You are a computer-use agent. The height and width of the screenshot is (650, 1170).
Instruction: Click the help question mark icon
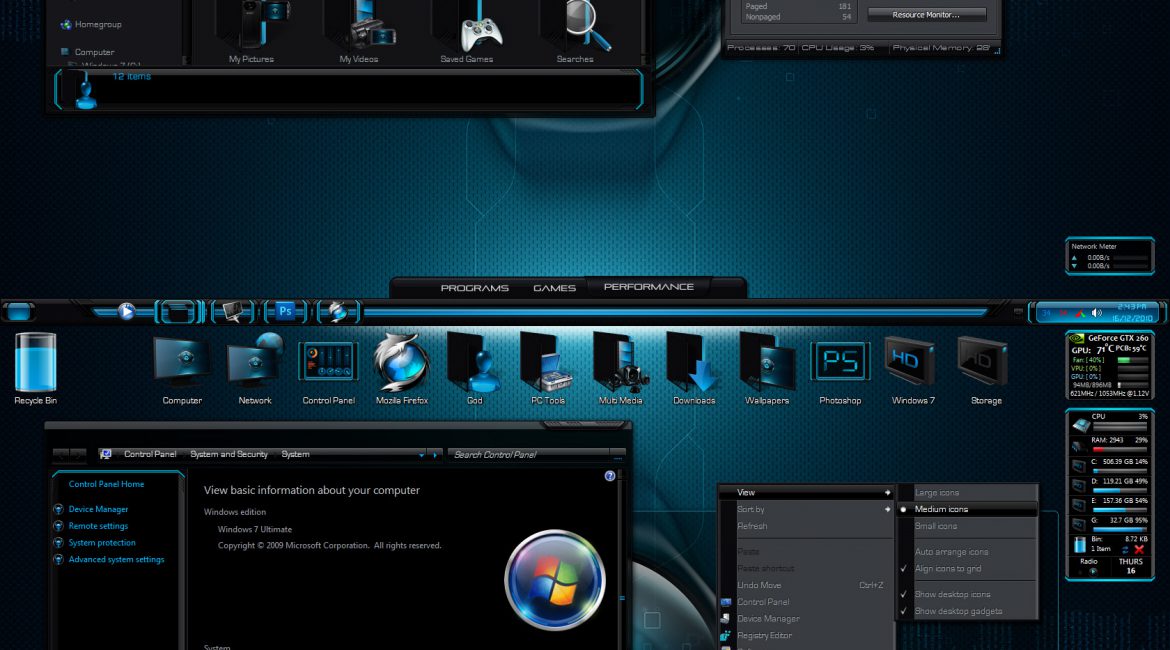click(610, 476)
